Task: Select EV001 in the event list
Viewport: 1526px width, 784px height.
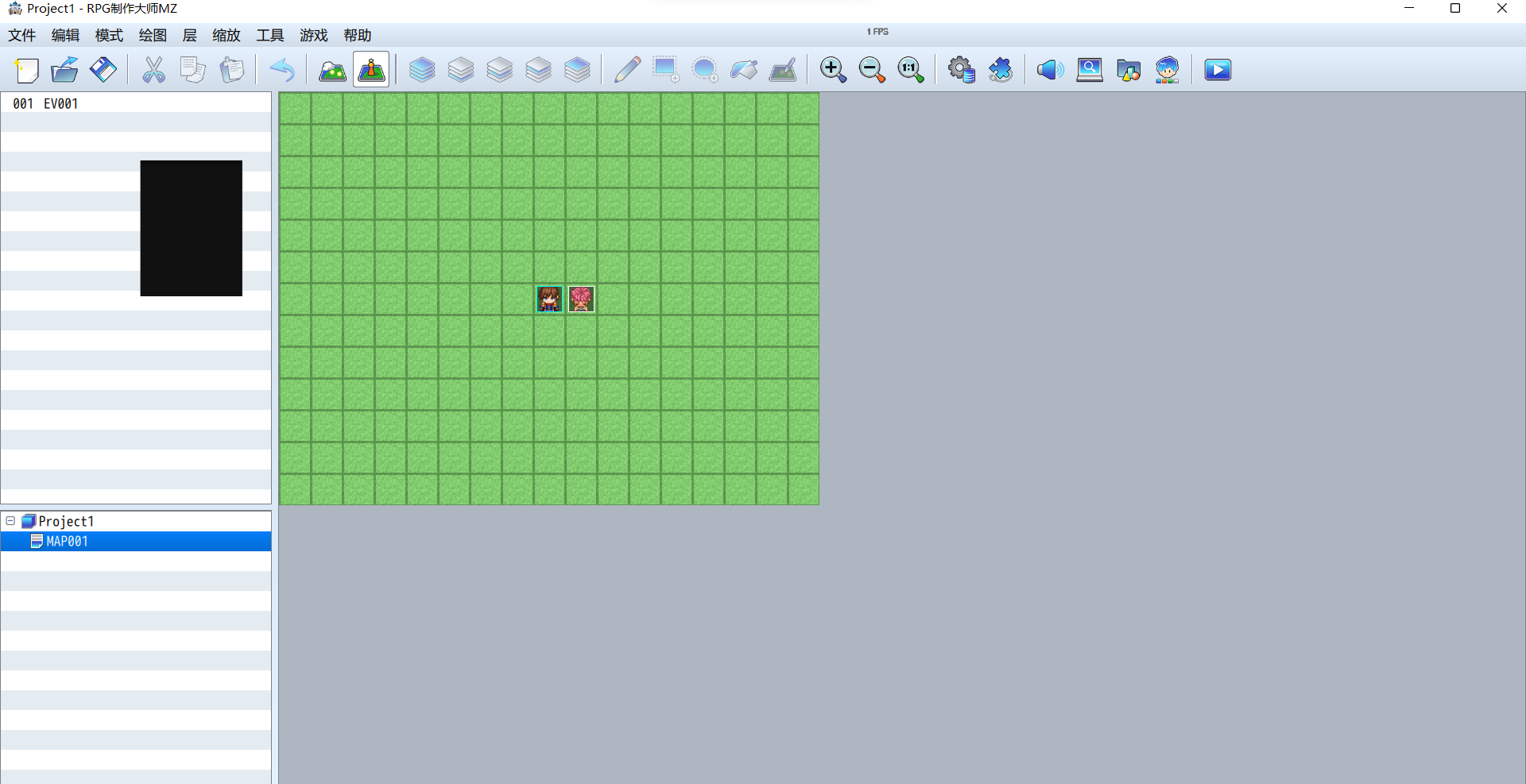Action: 136,103
